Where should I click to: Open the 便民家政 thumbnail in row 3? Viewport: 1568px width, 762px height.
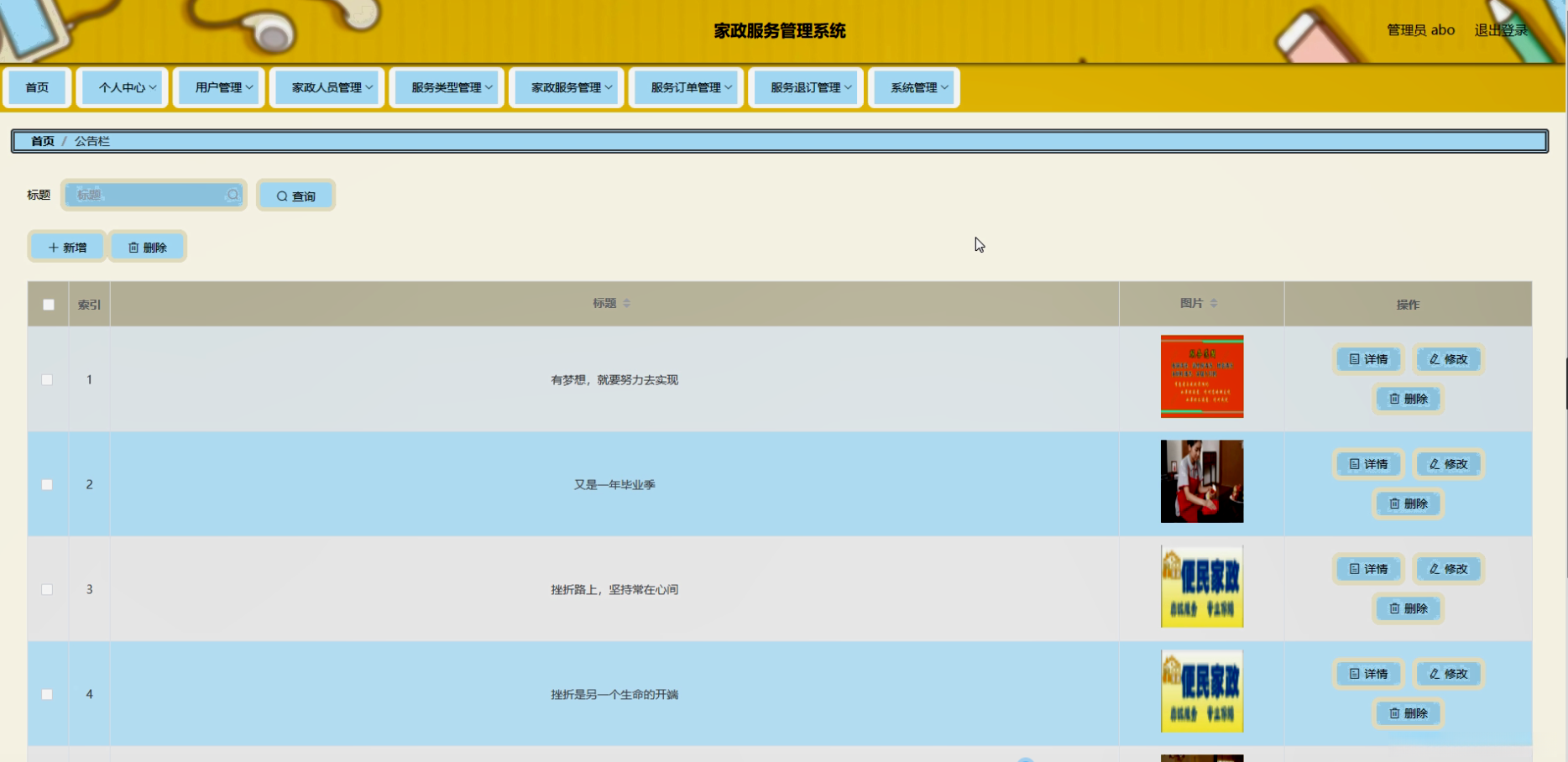tap(1202, 586)
